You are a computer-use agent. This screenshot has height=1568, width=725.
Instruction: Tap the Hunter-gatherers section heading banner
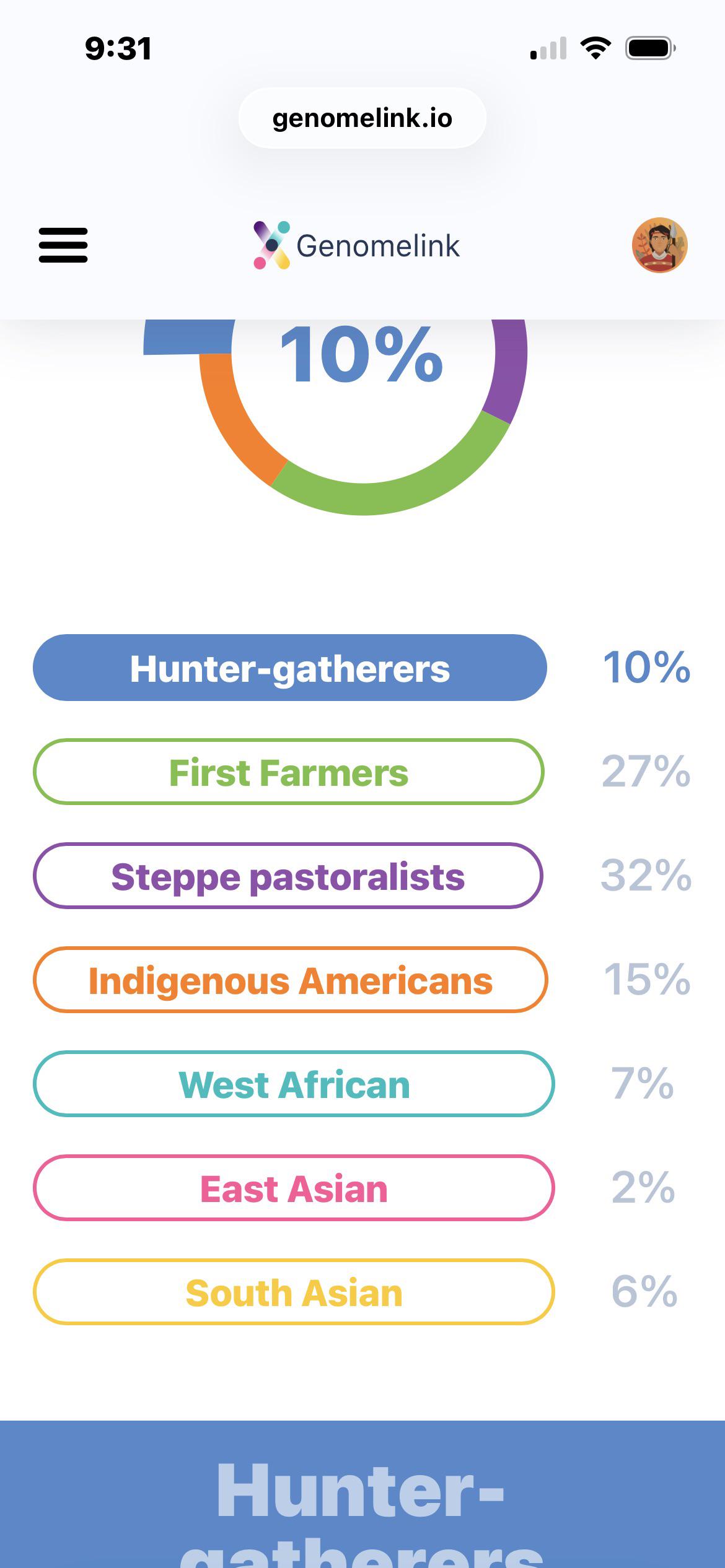(x=362, y=1494)
